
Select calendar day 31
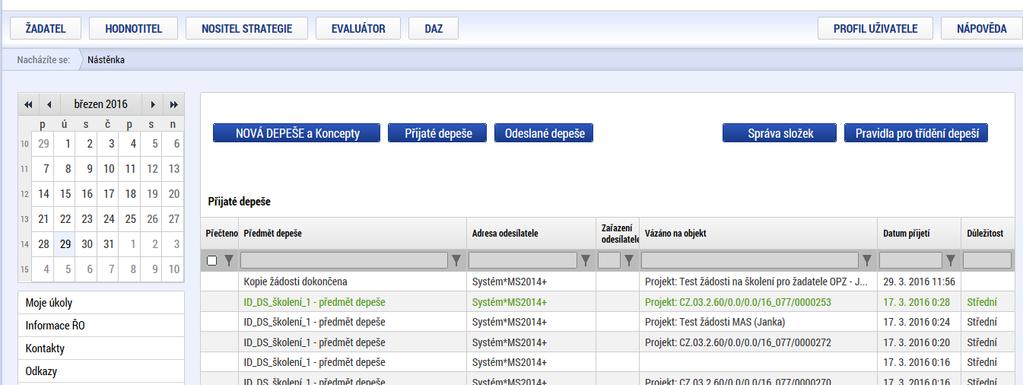(109, 244)
